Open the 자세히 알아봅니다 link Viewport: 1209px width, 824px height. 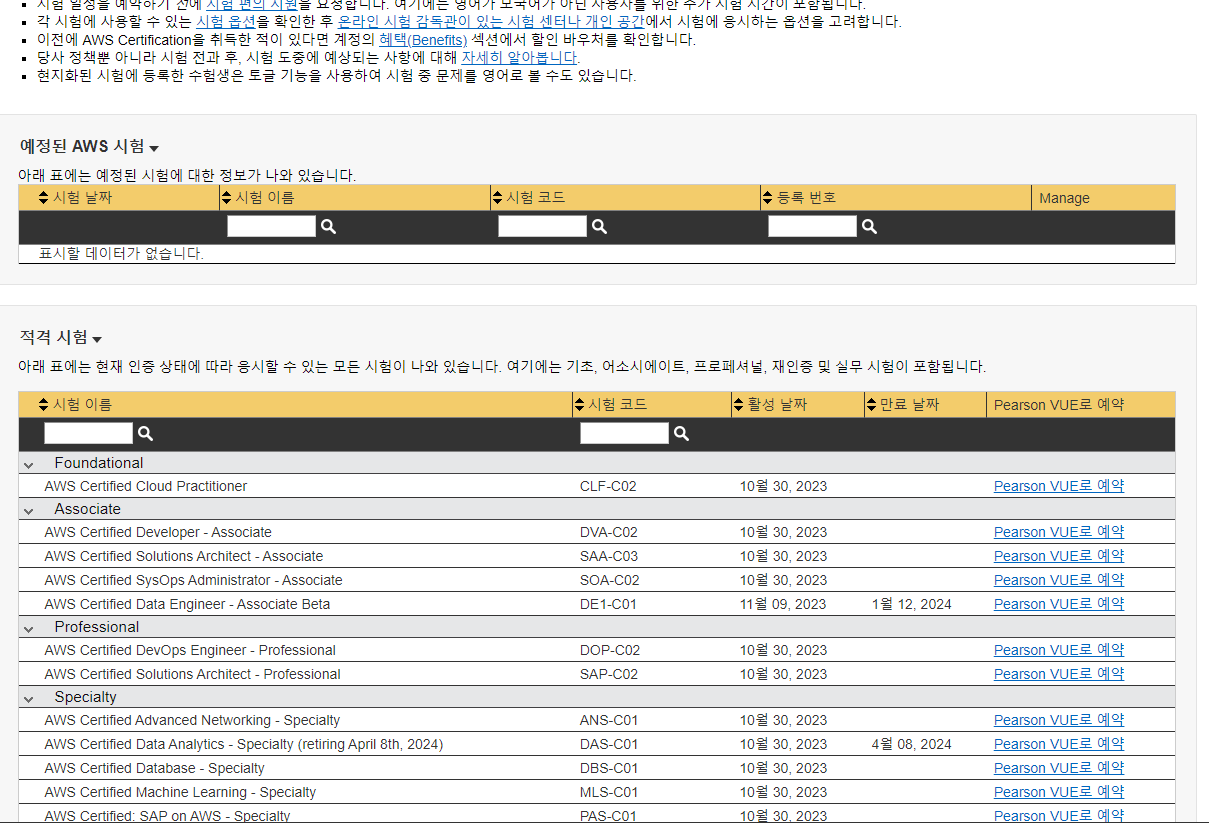pyautogui.click(x=519, y=57)
